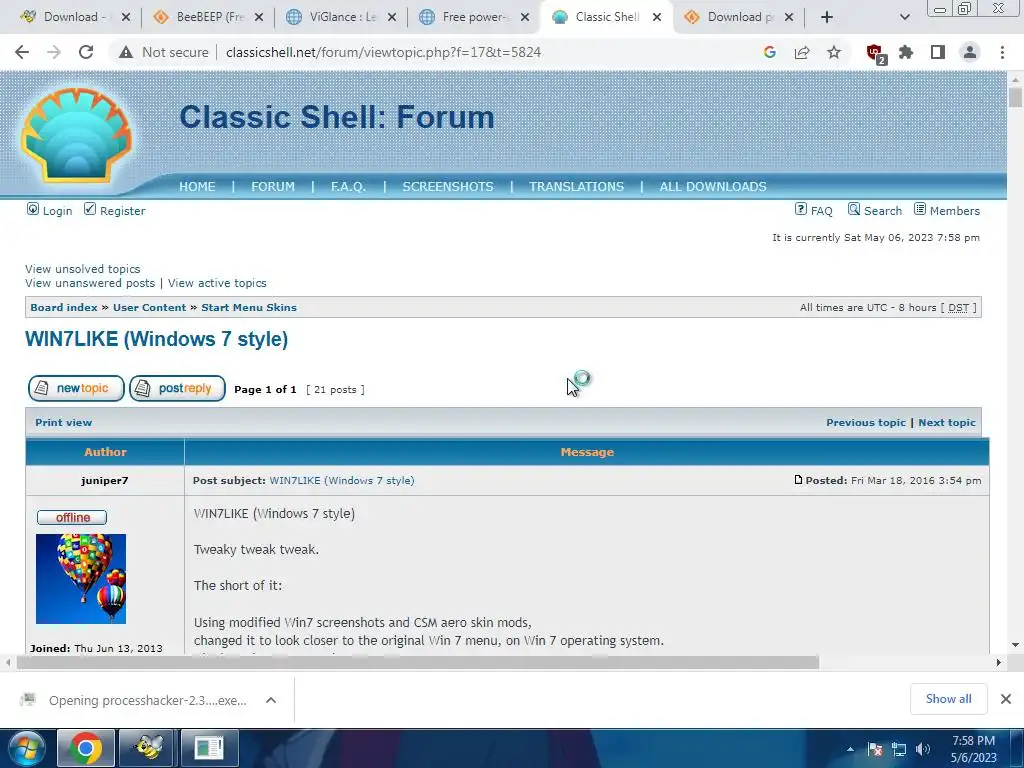The height and width of the screenshot is (768, 1024).
Task: Open a new tab with plus button
Action: [x=827, y=17]
